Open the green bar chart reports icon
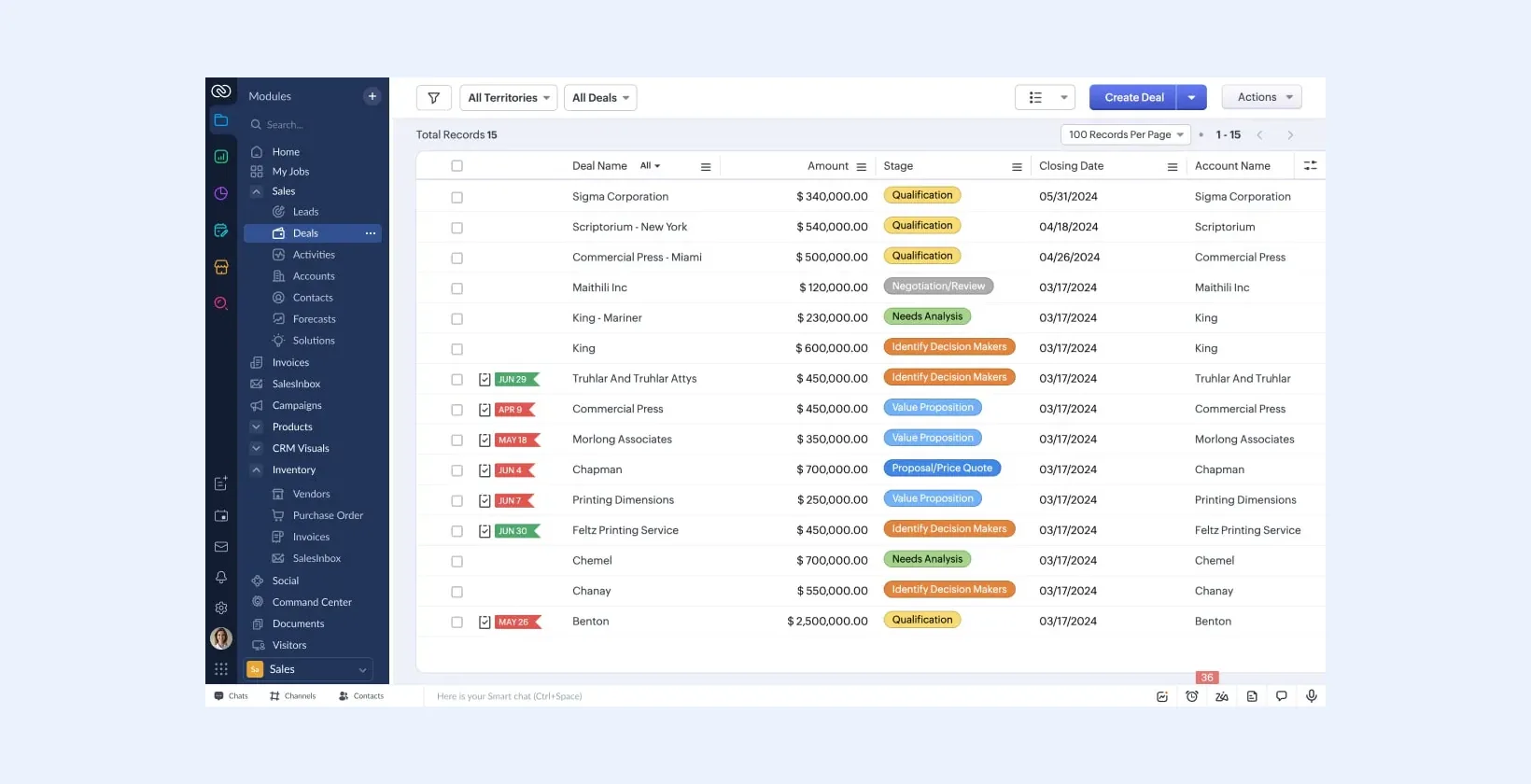The image size is (1531, 784). tap(221, 157)
